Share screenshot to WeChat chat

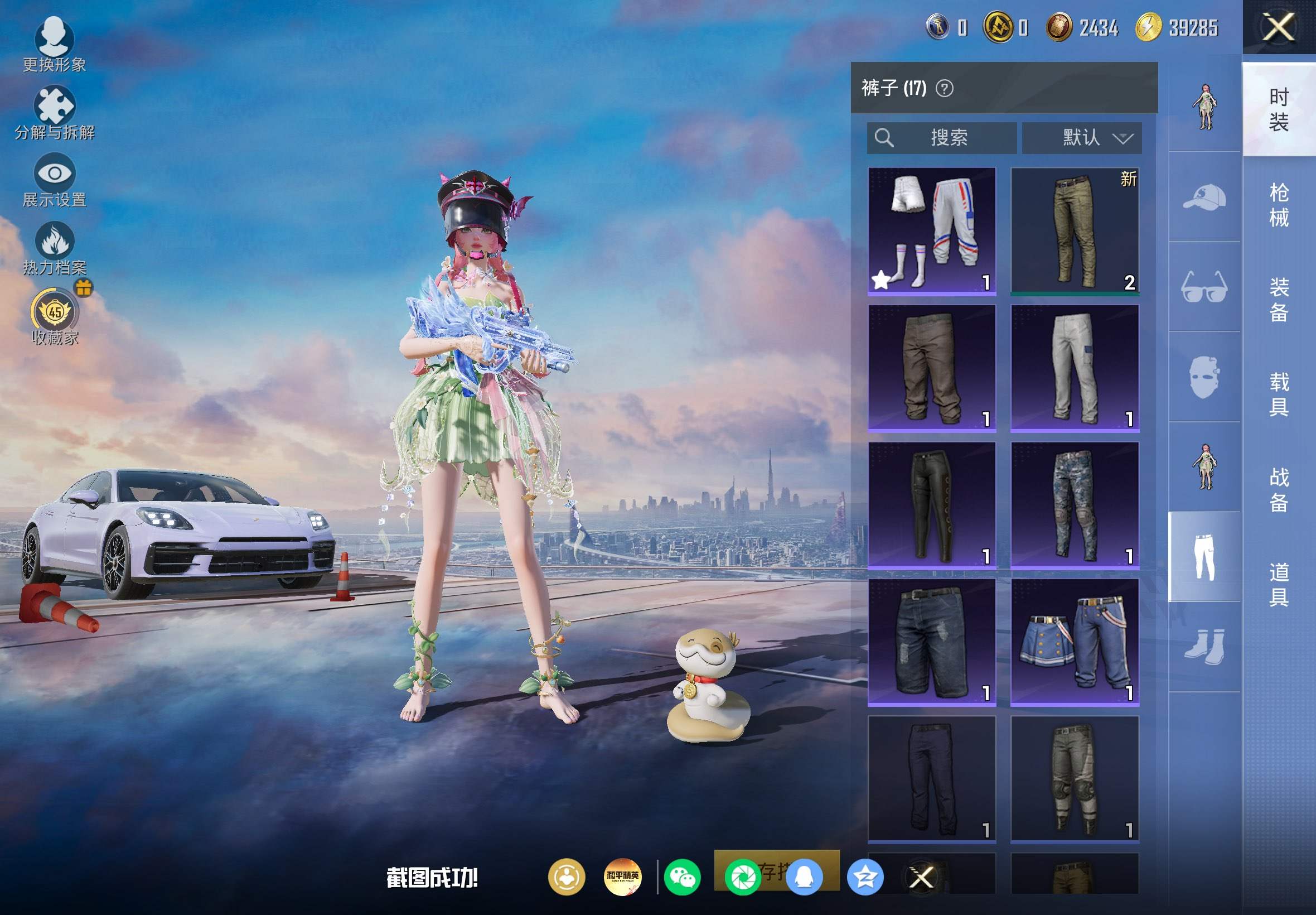click(682, 877)
